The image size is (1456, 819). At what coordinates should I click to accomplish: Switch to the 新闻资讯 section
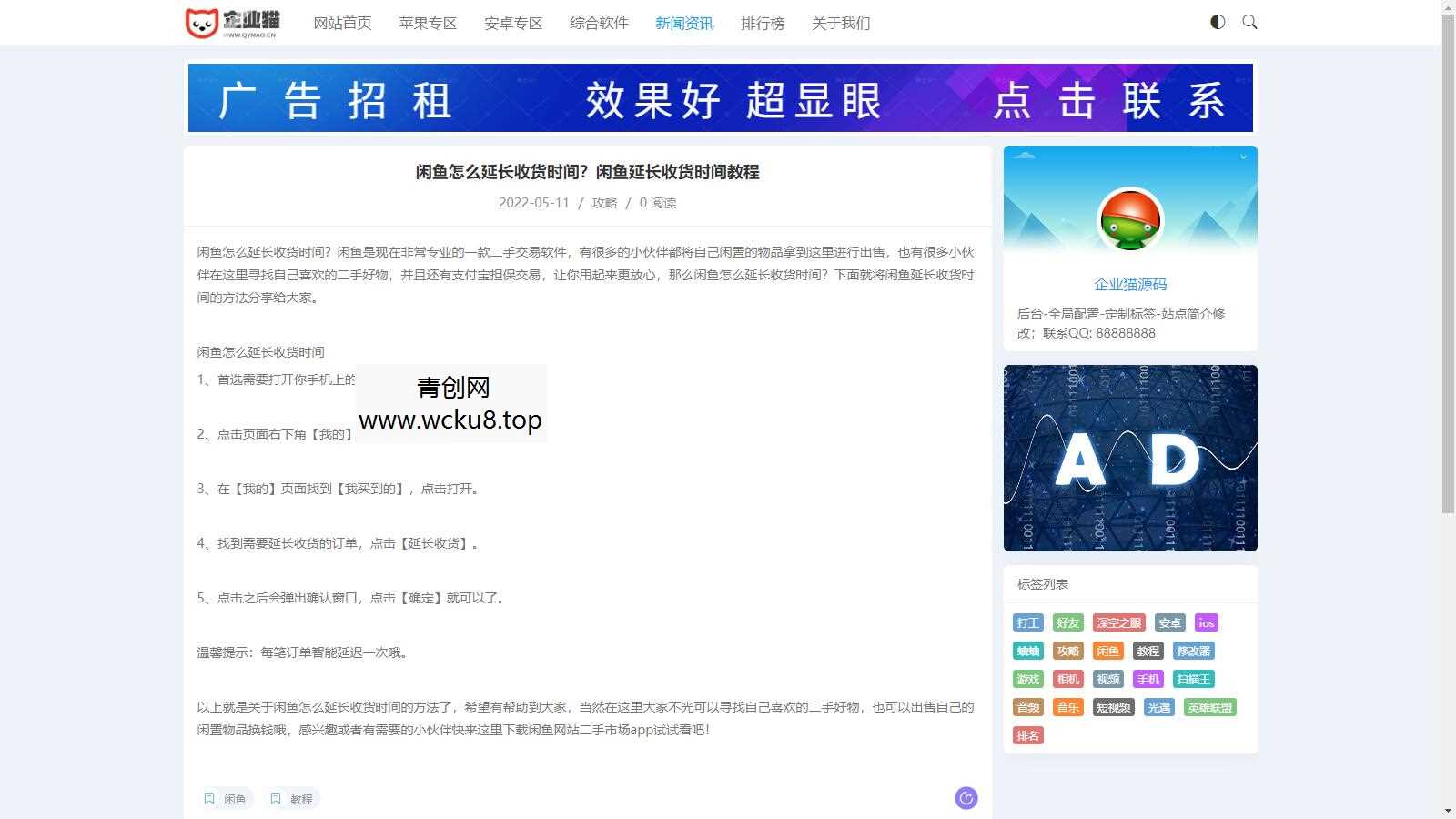click(x=682, y=23)
